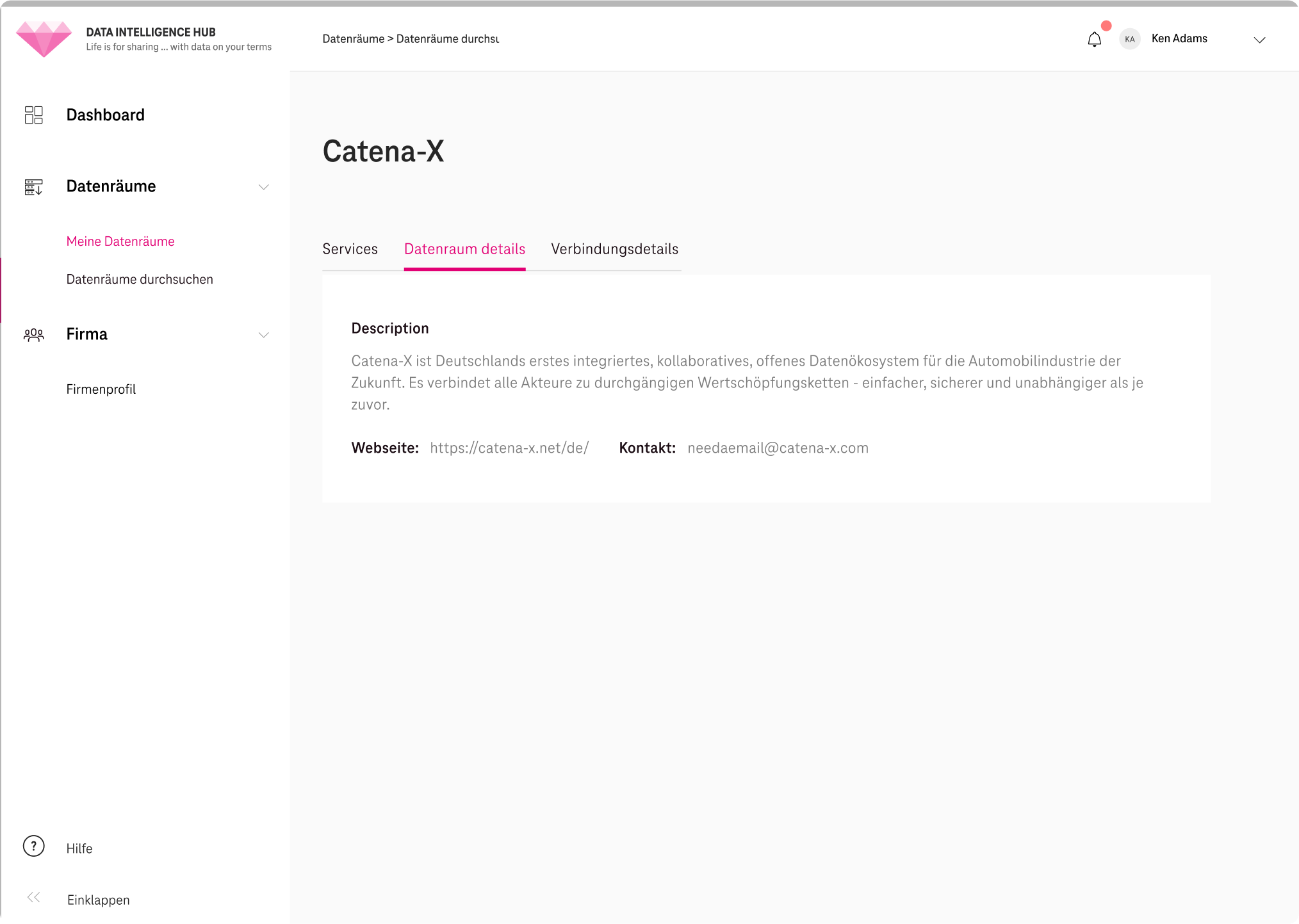Click the Ken Adams name
The image size is (1299, 924).
[x=1179, y=38]
